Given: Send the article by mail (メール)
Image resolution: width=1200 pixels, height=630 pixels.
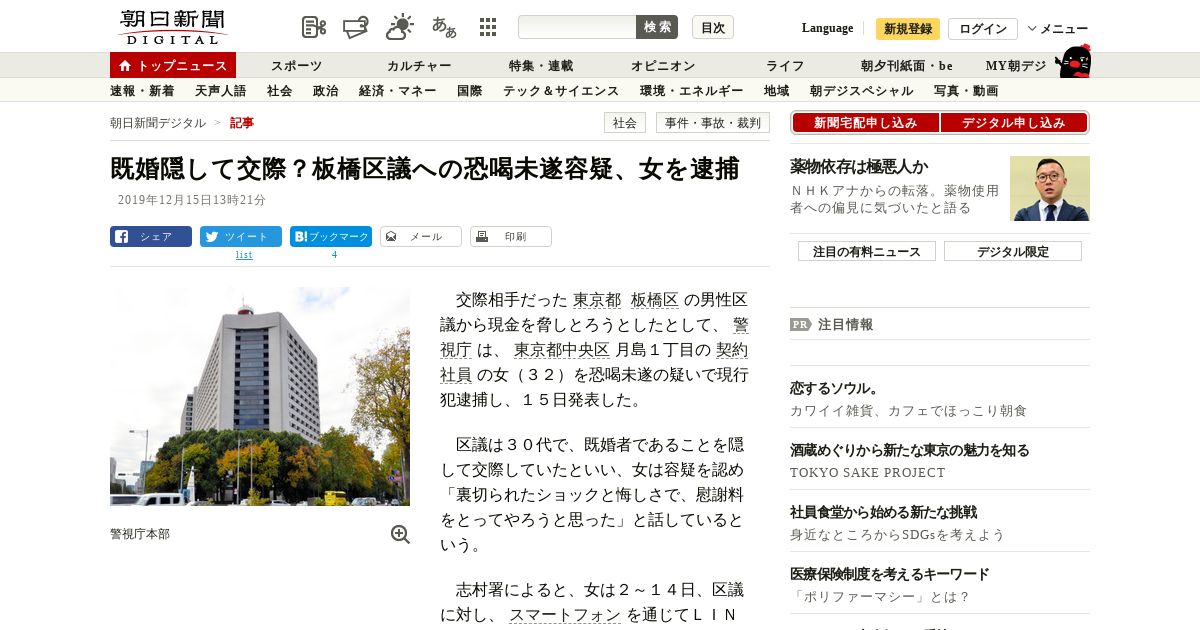Looking at the screenshot, I should pyautogui.click(x=421, y=237).
